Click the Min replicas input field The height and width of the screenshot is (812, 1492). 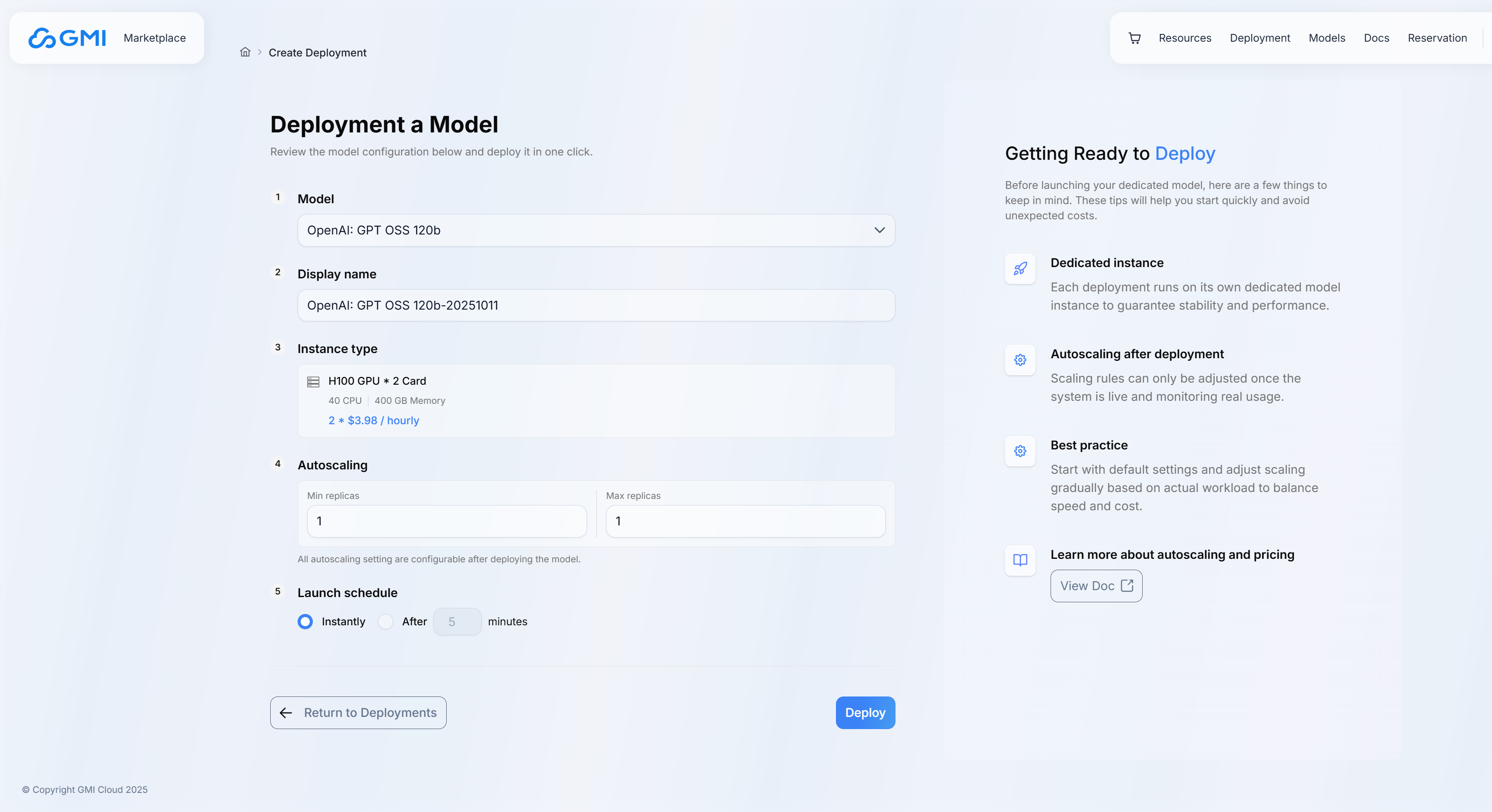pos(447,521)
